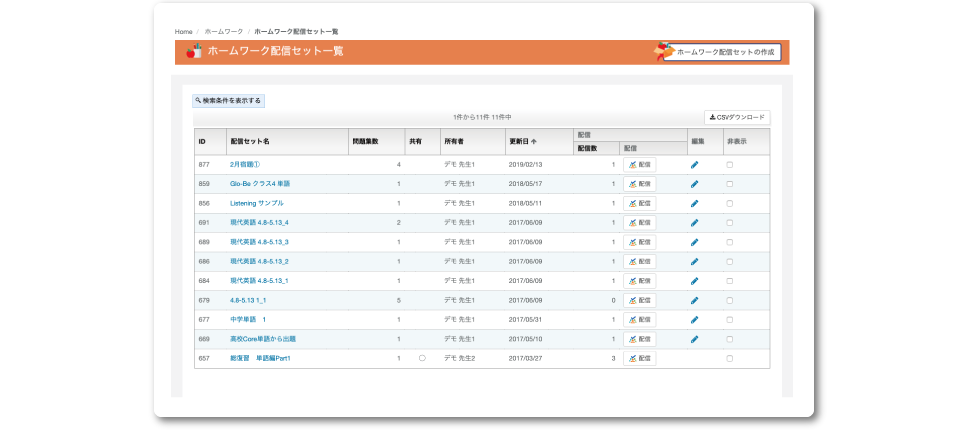Toggle 非表示 checkbox for 総復習 単語編Part1
This screenshot has width=960, height=430.
tap(730, 358)
